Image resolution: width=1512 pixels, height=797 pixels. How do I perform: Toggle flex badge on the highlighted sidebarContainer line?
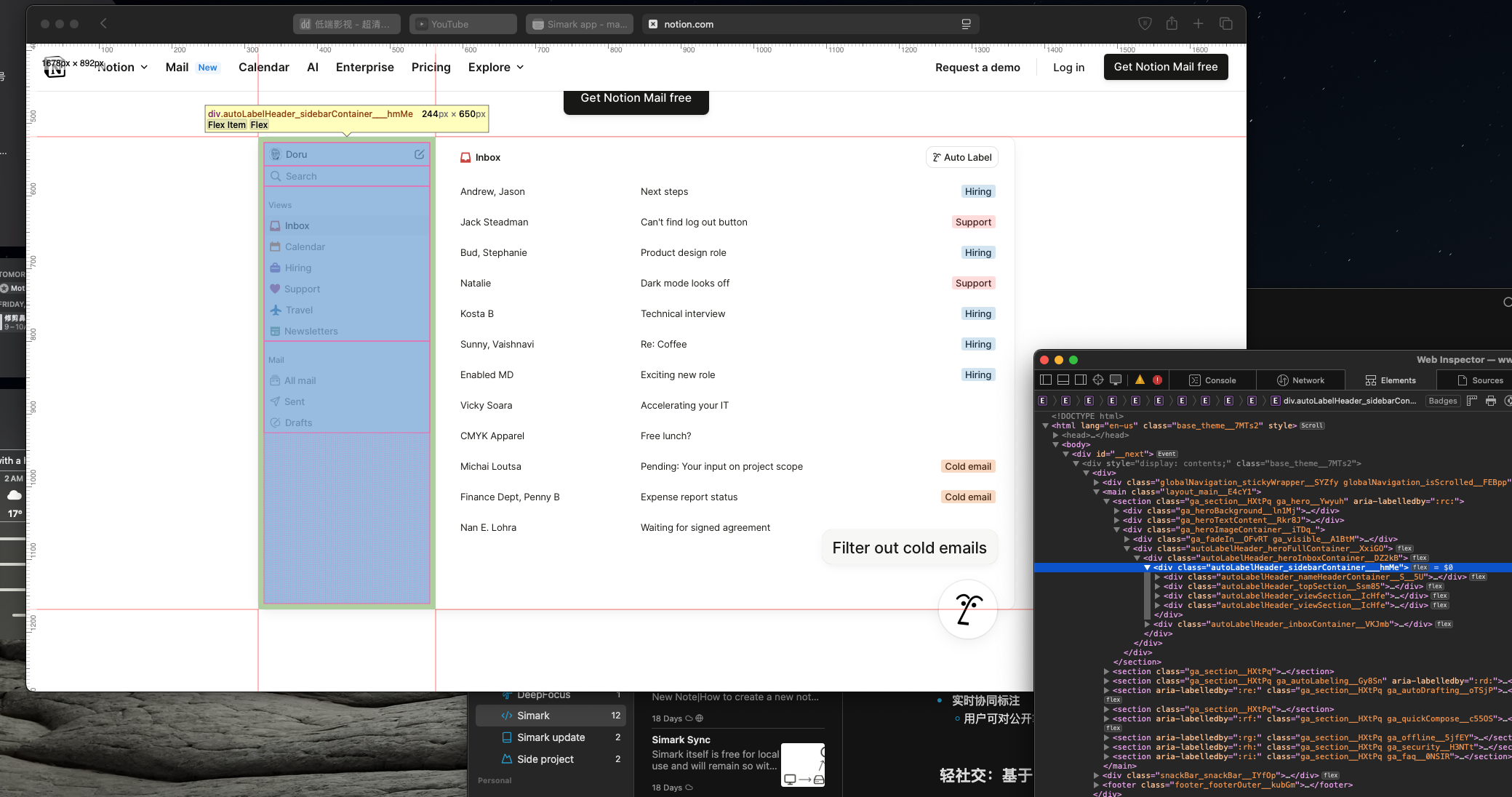pos(1420,567)
